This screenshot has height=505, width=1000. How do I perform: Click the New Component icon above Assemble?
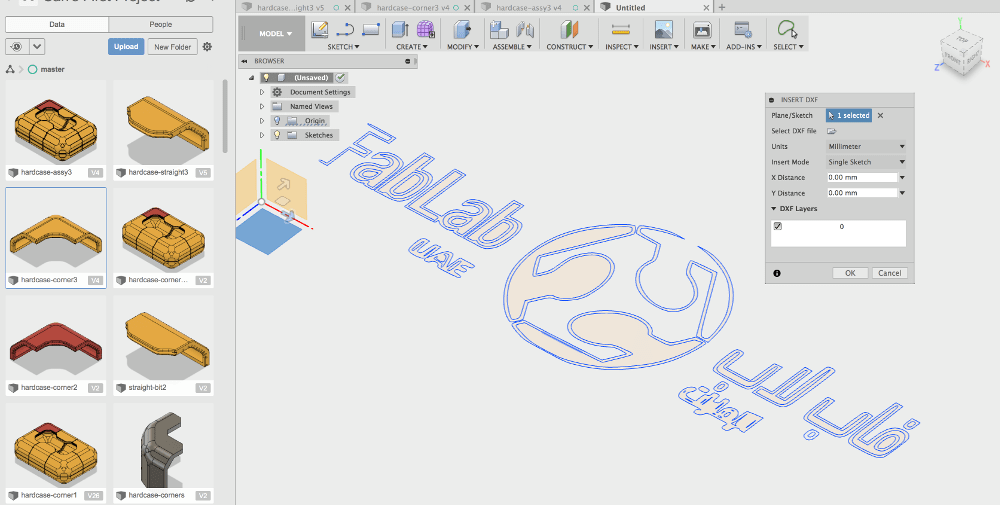pyautogui.click(x=499, y=30)
